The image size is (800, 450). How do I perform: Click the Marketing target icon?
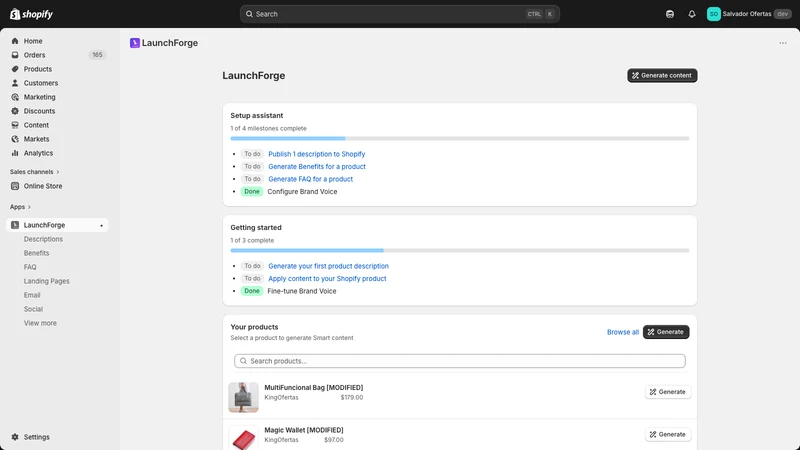coord(15,97)
